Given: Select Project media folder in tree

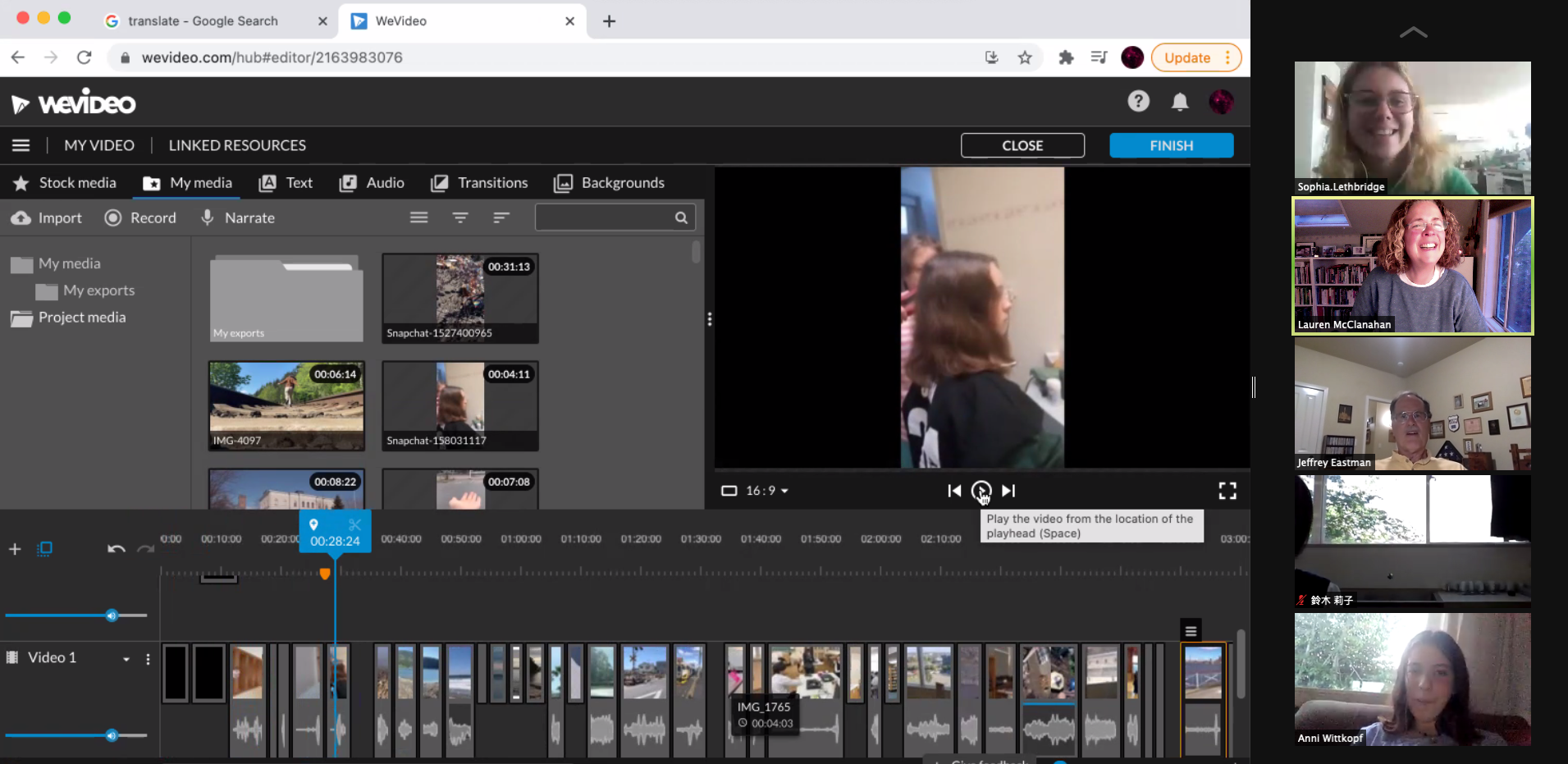Looking at the screenshot, I should click(68, 318).
